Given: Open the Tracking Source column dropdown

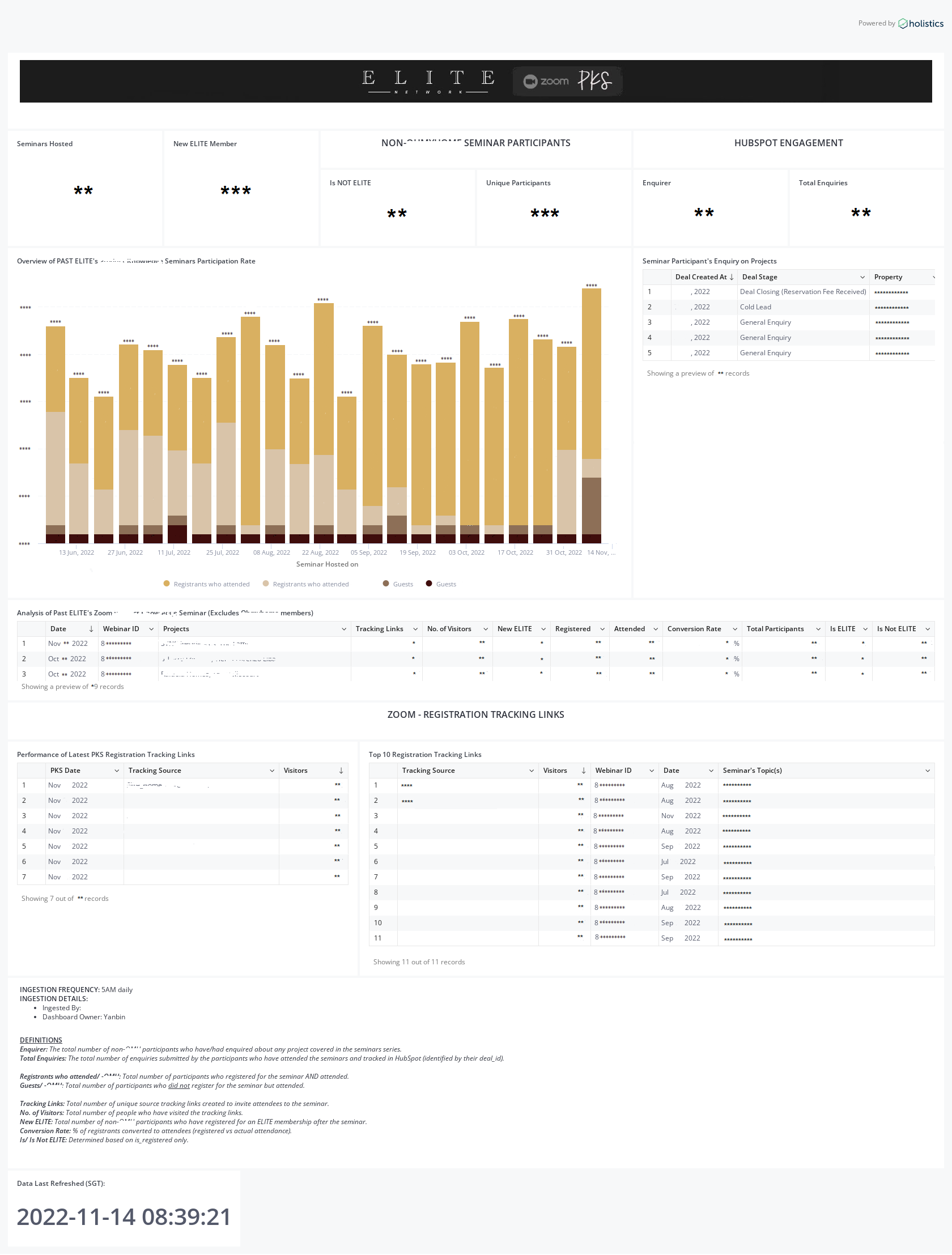Looking at the screenshot, I should pyautogui.click(x=272, y=770).
